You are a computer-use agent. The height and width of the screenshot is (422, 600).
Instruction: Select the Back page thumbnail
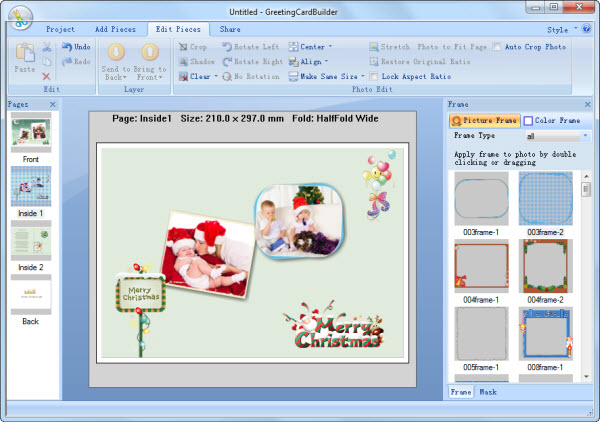coord(31,294)
